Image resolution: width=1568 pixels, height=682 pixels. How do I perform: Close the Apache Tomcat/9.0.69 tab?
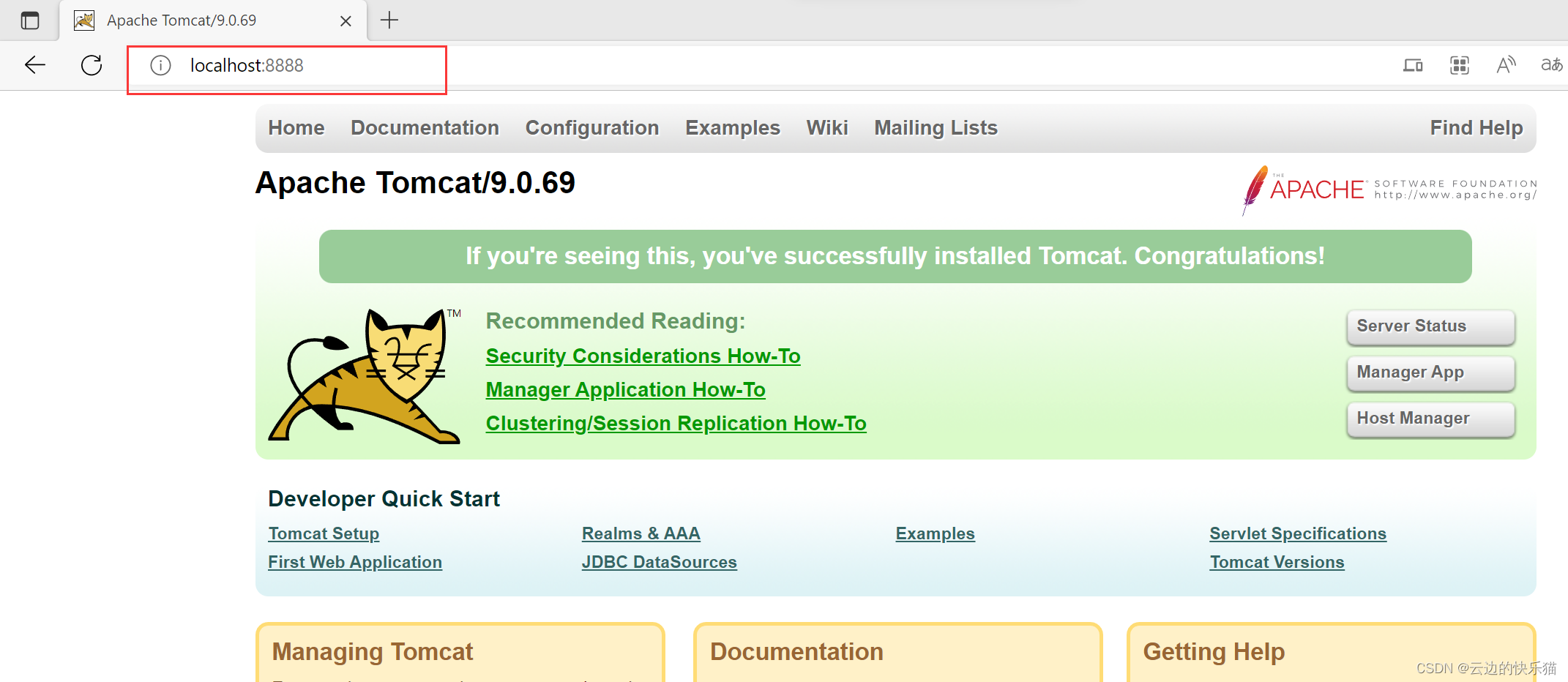[x=346, y=21]
